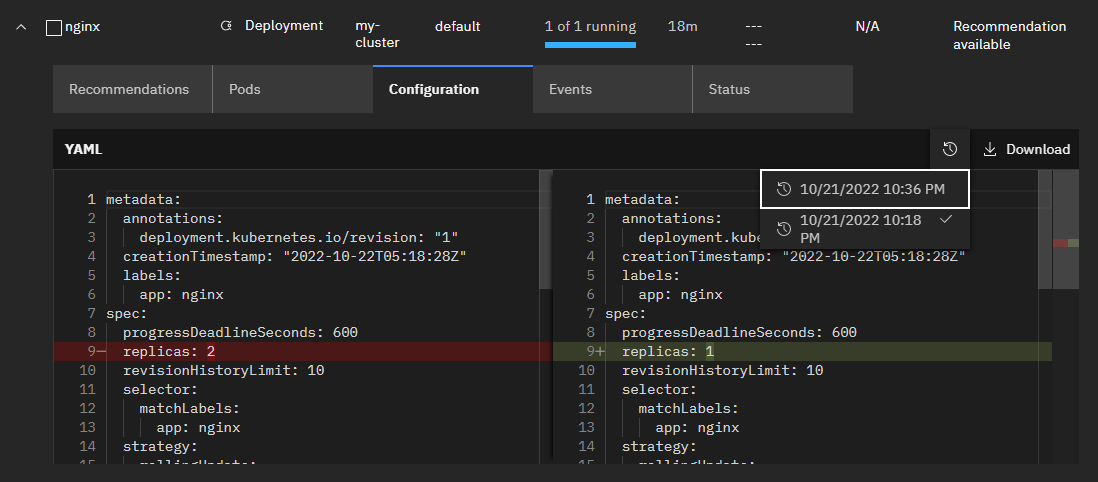
Task: Choose the 10/21/2022 10:36 PM revision
Action: tap(870, 189)
